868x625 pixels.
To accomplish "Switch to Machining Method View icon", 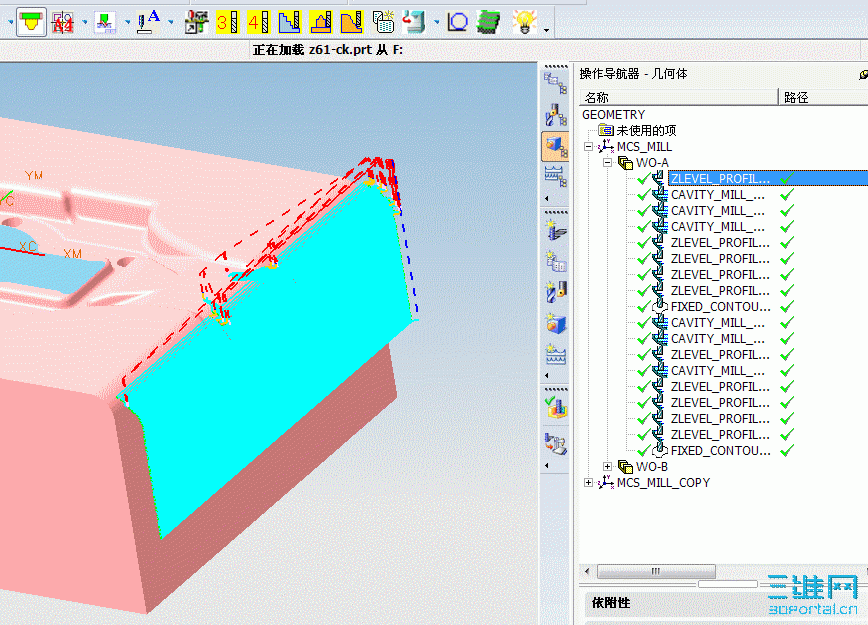I will pos(555,177).
